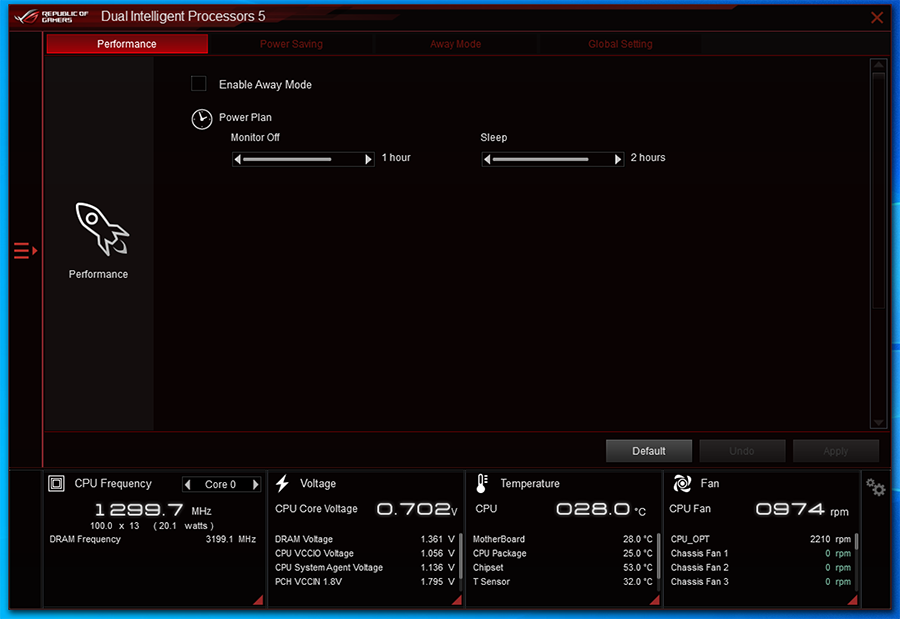
Task: Click the CPU System Agent Voltage row
Action: coord(364,567)
